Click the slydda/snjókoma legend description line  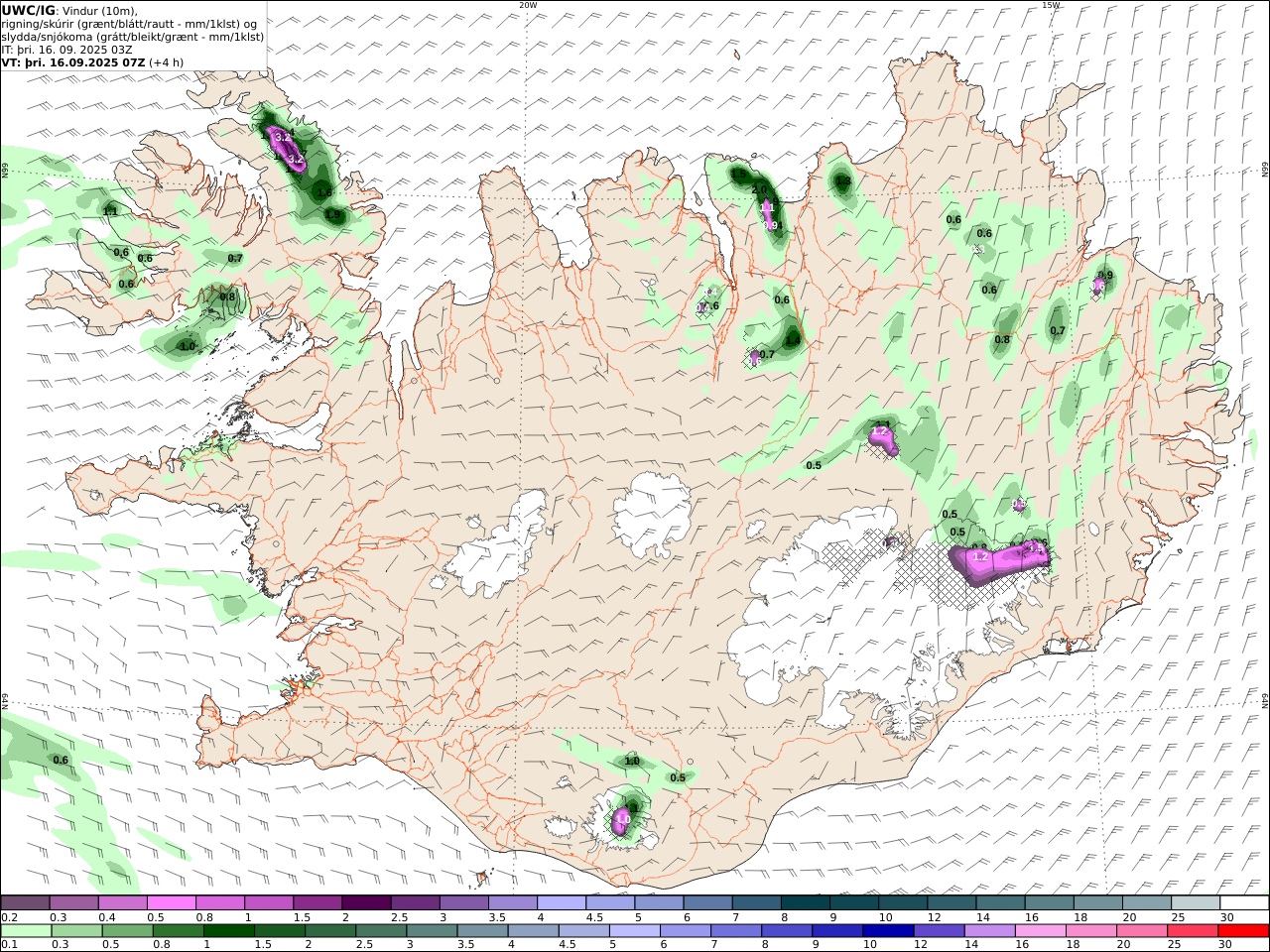click(x=132, y=36)
